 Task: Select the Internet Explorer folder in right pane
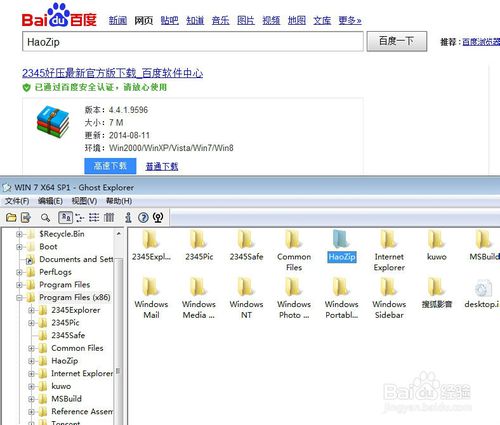pyautogui.click(x=389, y=239)
